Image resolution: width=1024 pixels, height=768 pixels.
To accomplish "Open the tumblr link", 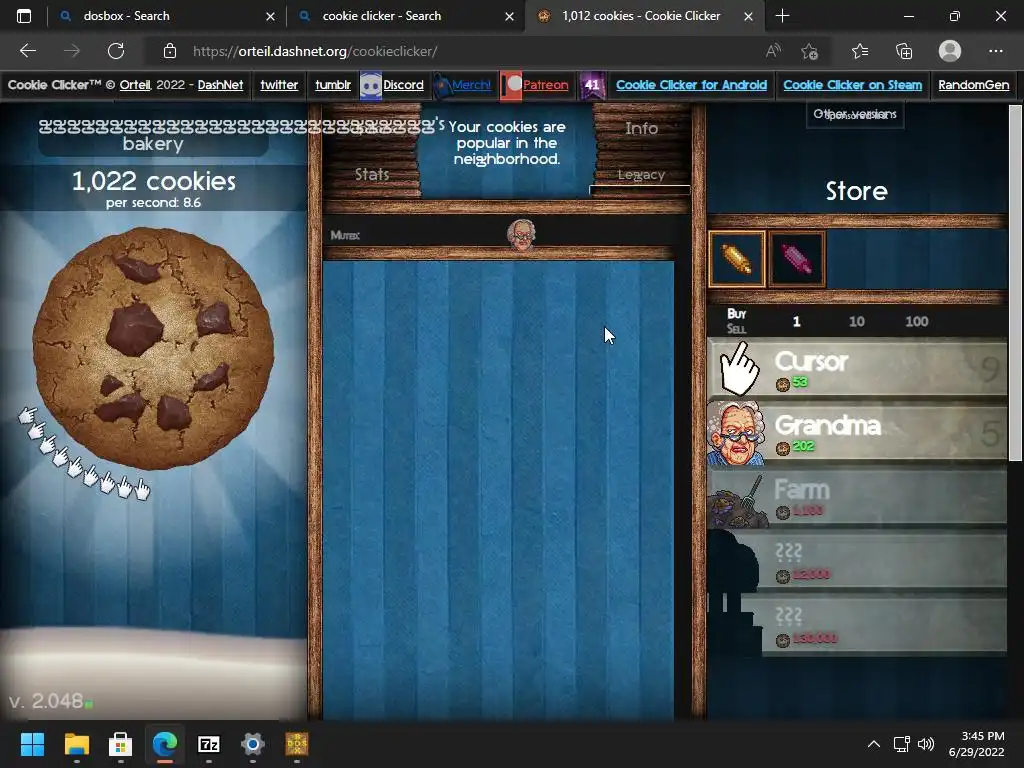I will [332, 85].
